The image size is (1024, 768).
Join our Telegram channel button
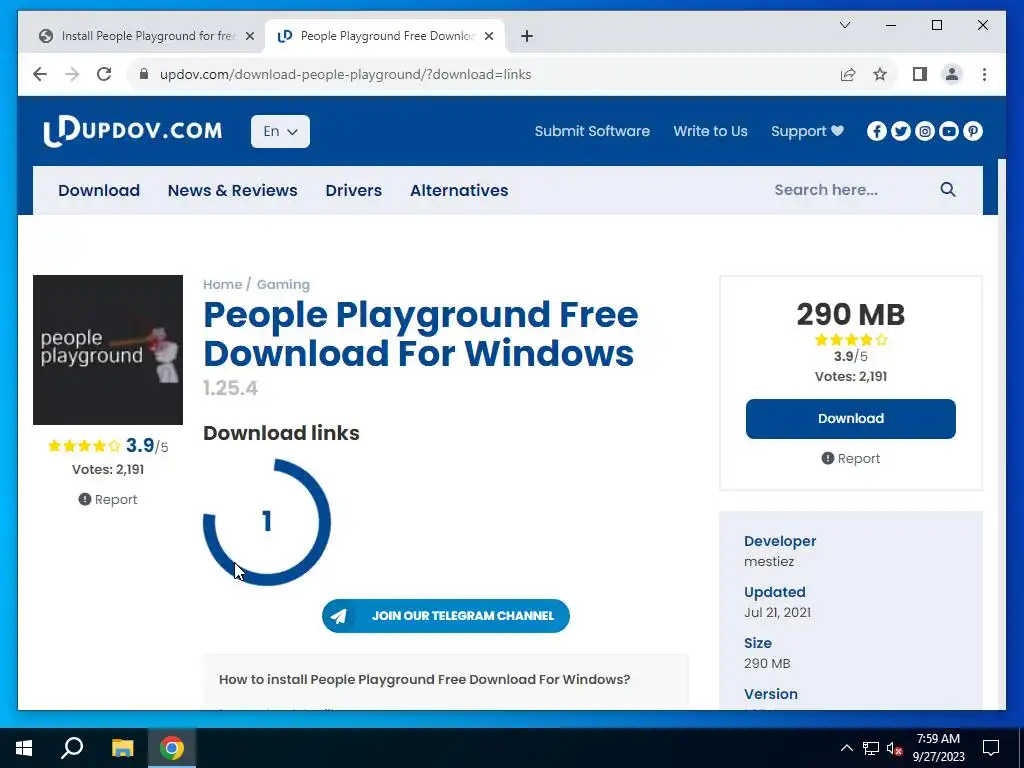click(x=445, y=616)
